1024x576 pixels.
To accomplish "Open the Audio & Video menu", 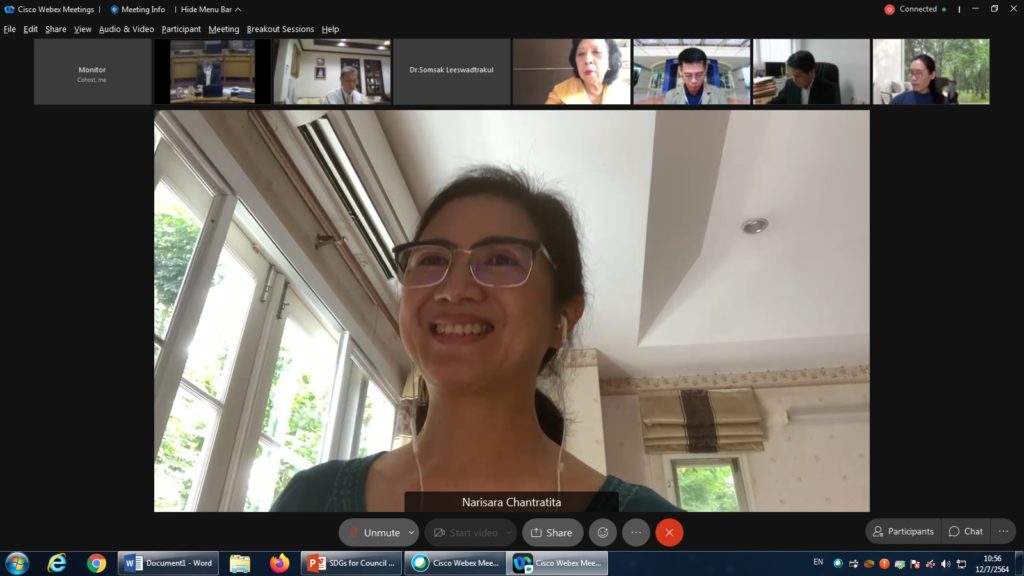I will click(126, 29).
